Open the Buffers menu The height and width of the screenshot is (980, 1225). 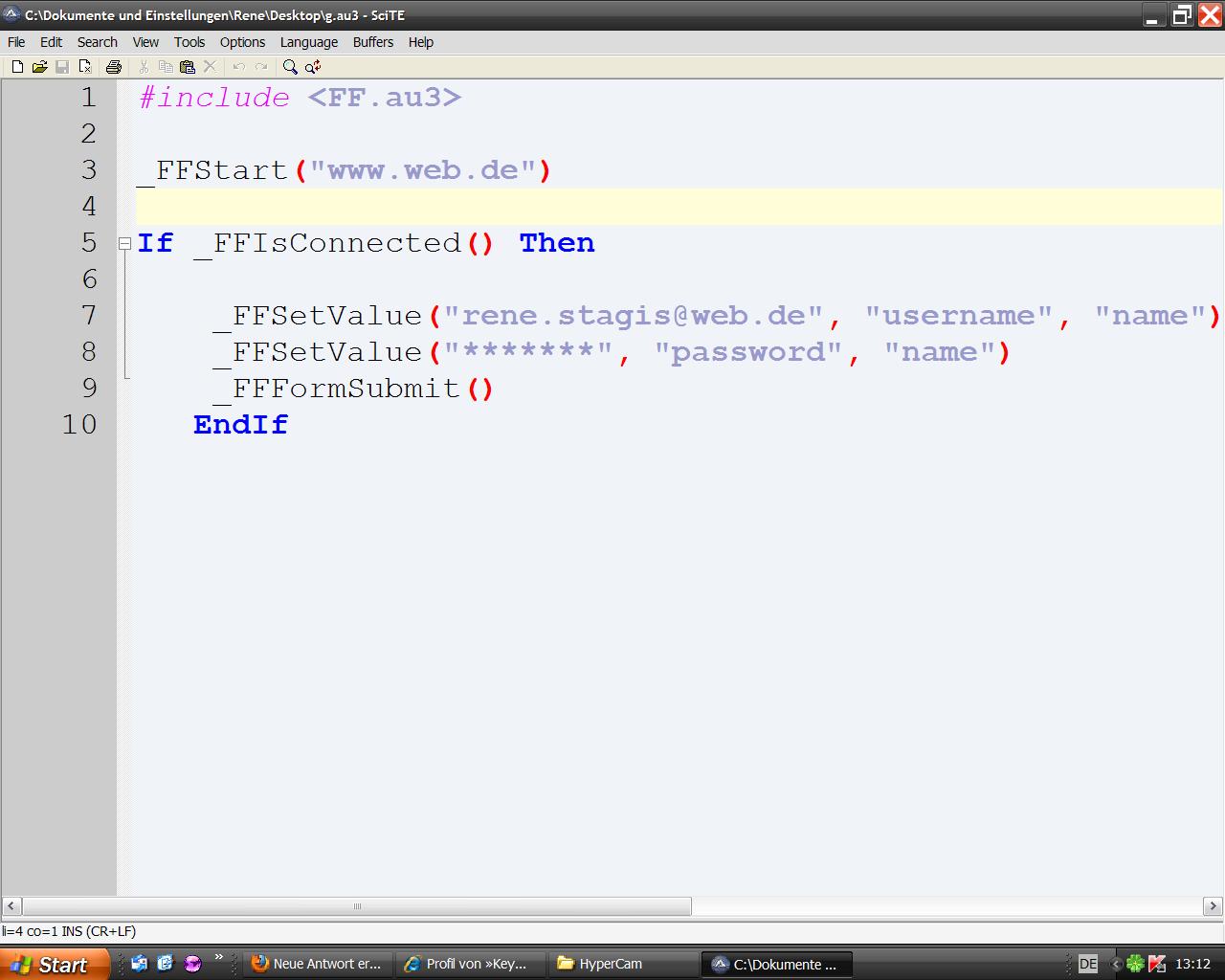[x=372, y=42]
